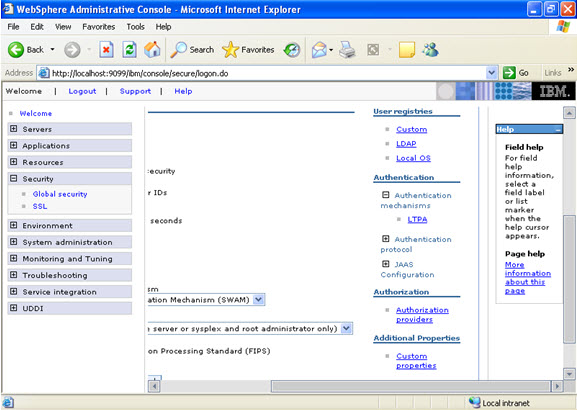Expand the Environment section
The height and width of the screenshot is (410, 577).
[14, 225]
